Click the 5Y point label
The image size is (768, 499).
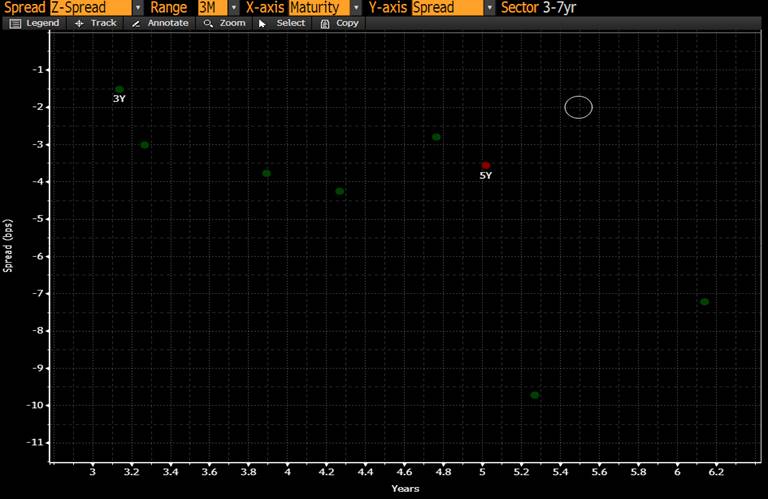point(485,176)
